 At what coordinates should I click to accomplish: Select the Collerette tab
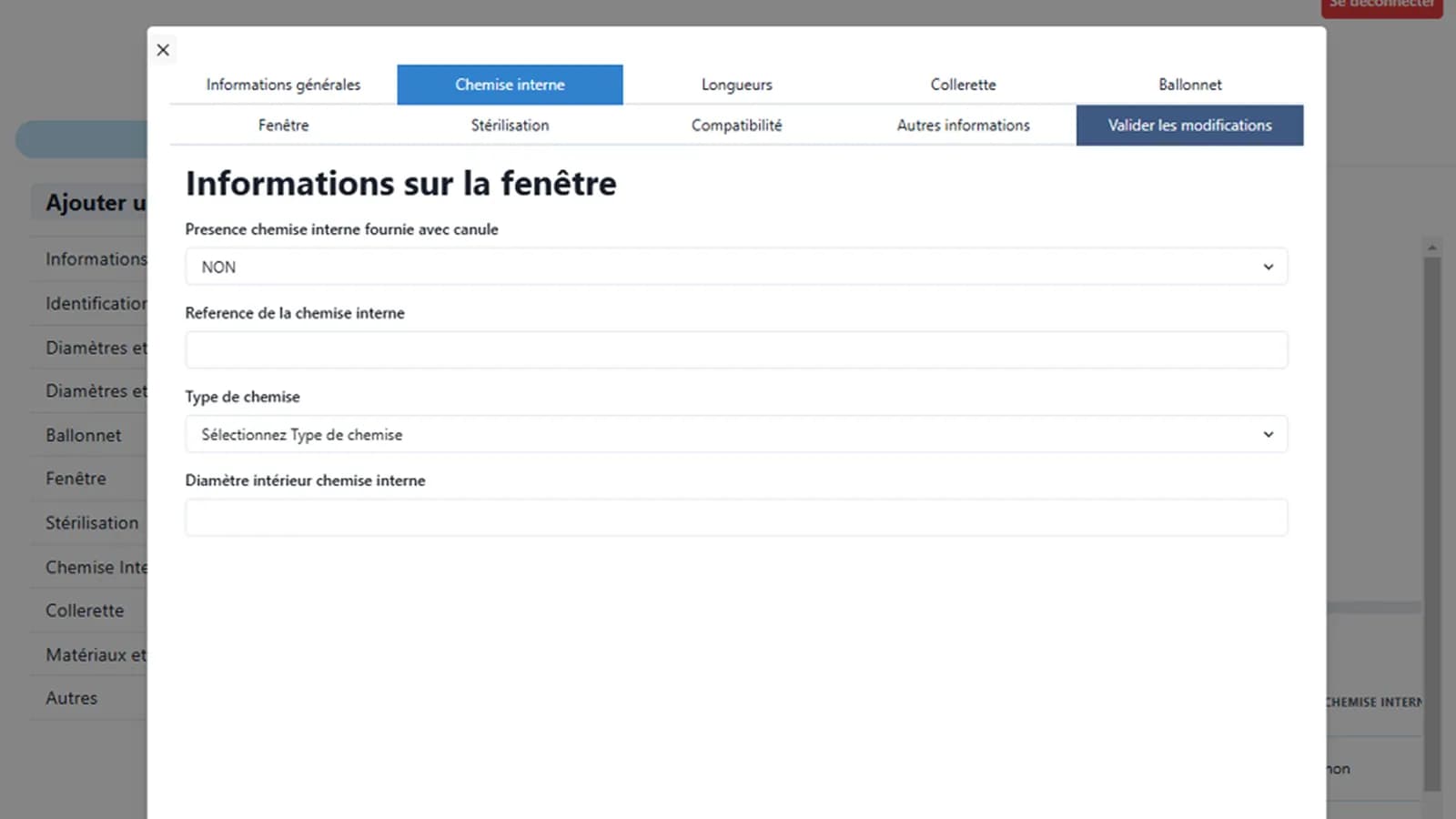pos(963,84)
